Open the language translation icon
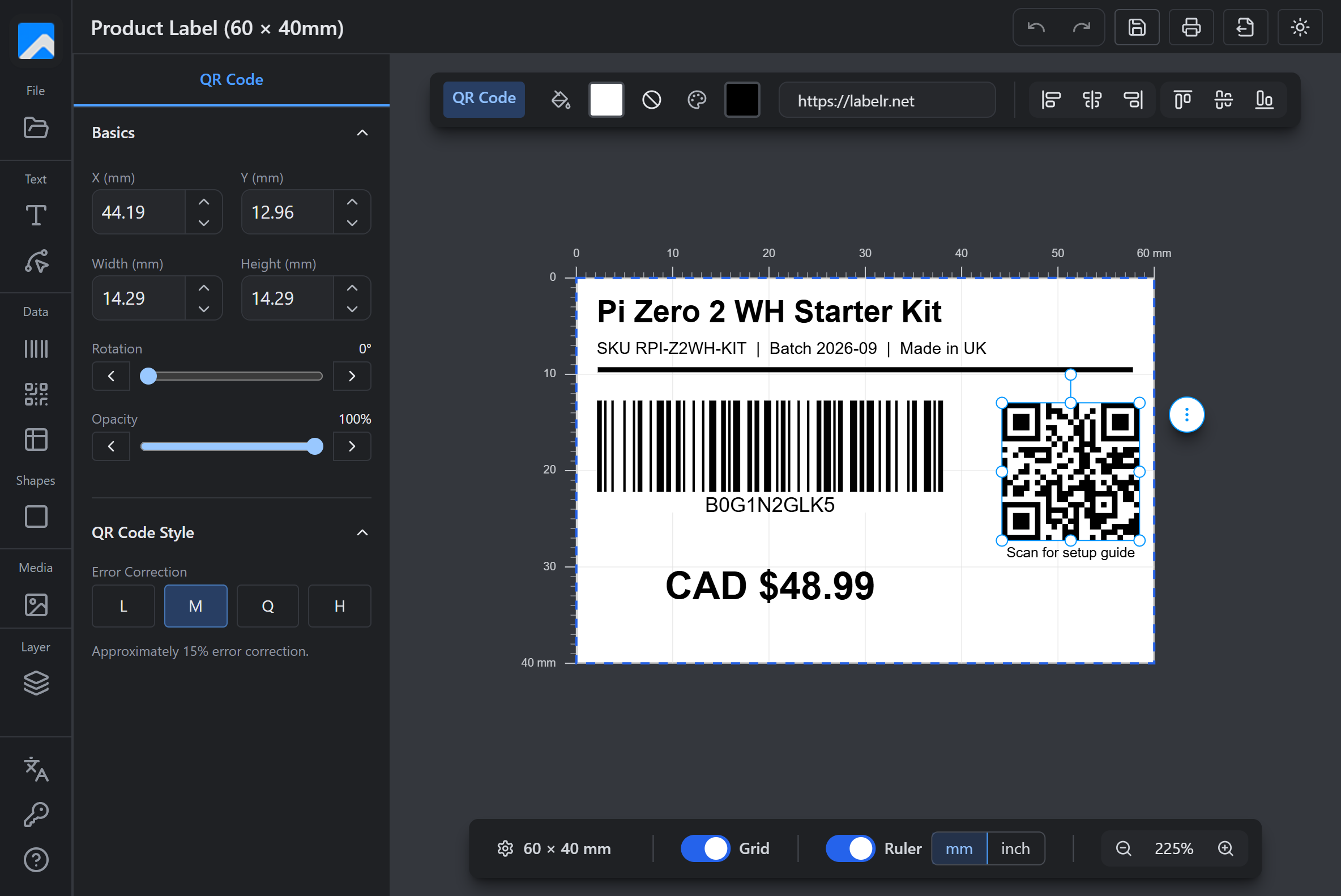Viewport: 1341px width, 896px height. (36, 769)
